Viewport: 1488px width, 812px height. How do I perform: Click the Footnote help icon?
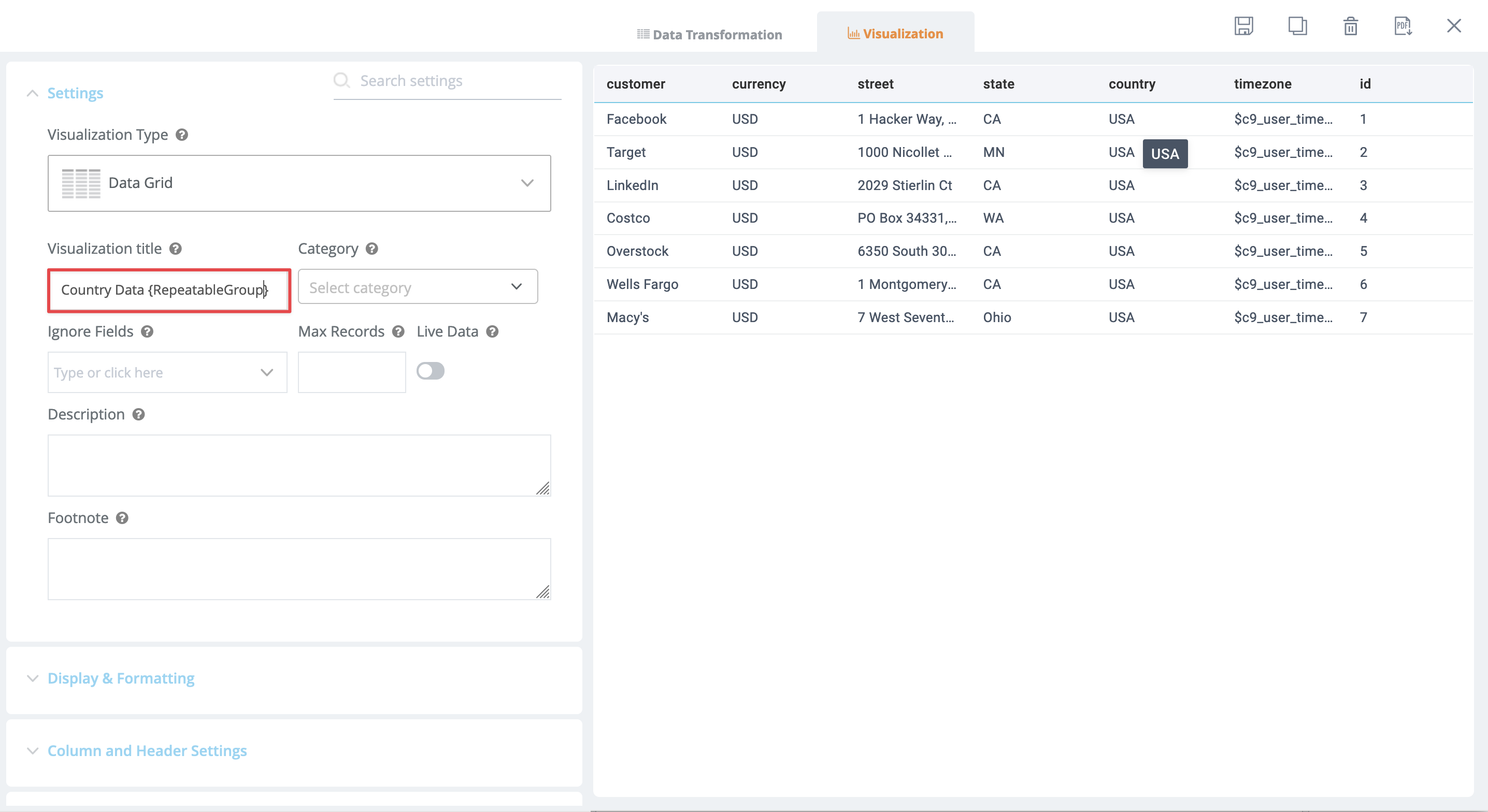point(122,518)
